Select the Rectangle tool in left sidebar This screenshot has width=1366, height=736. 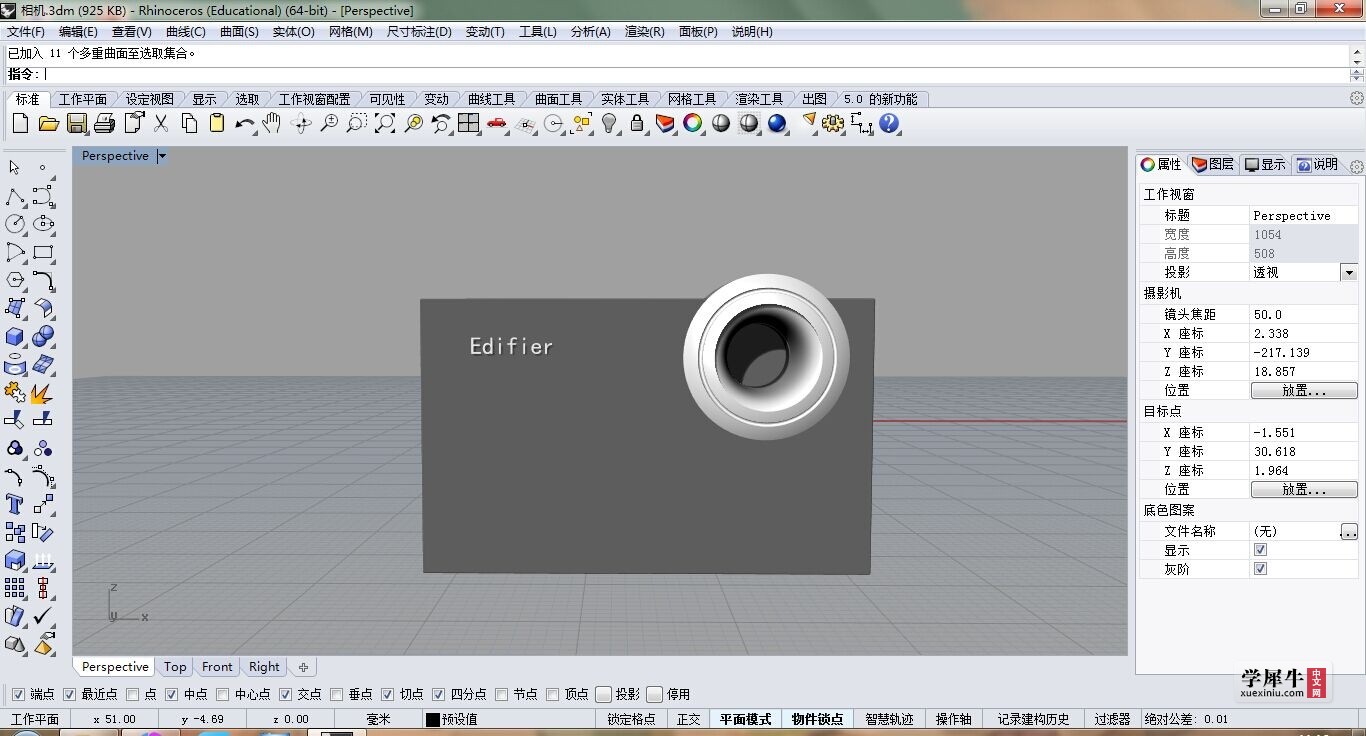[43, 252]
